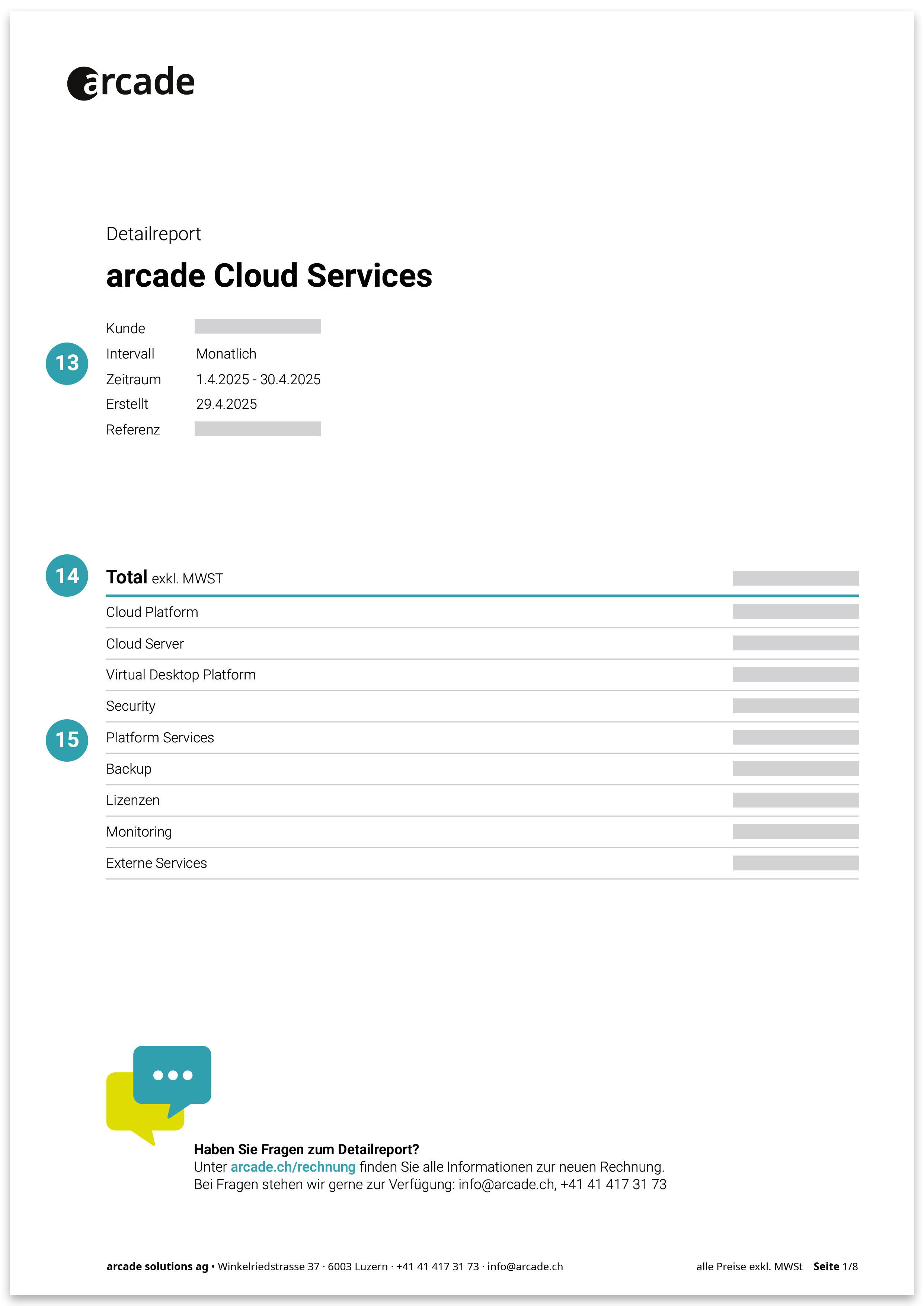This screenshot has height=1306, width=924.
Task: Click the info@arcade.ch address in help text
Action: (506, 1184)
